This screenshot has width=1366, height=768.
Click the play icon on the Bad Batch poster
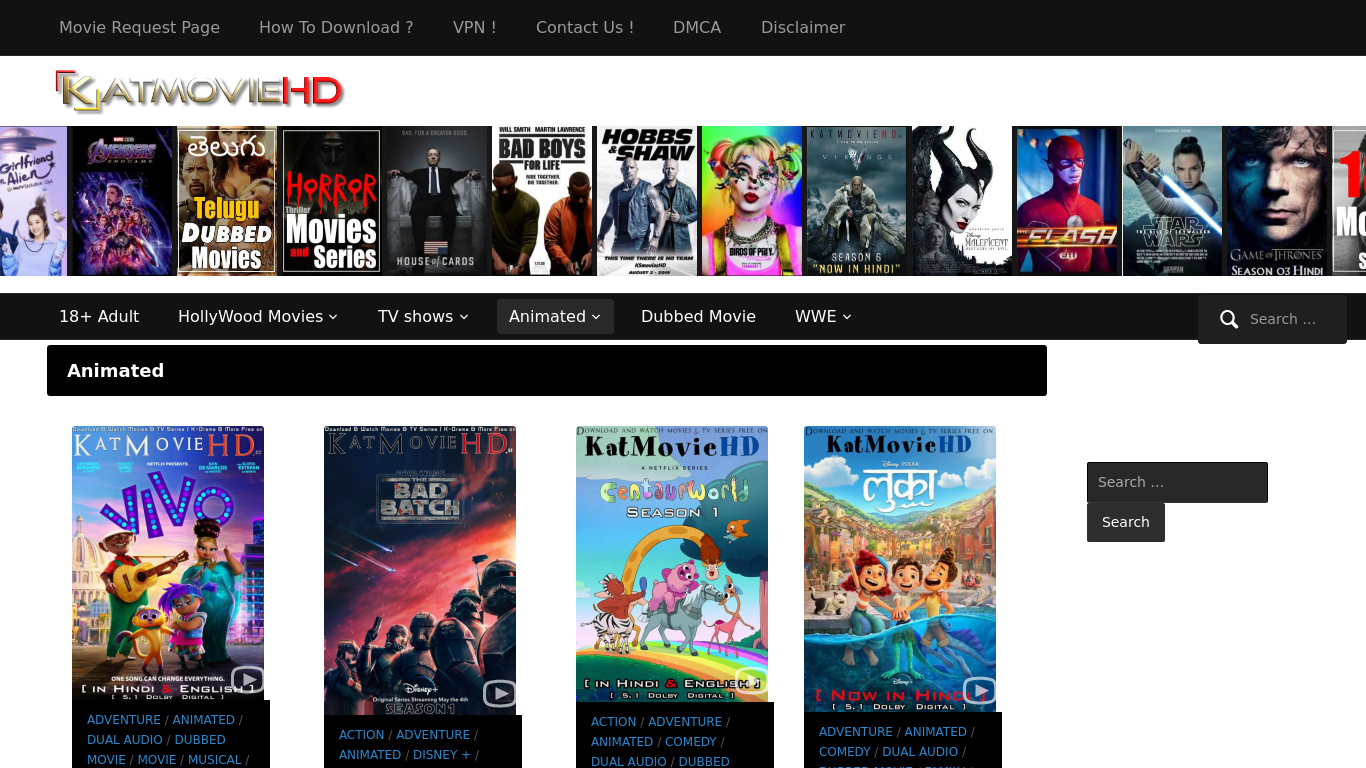[499, 693]
